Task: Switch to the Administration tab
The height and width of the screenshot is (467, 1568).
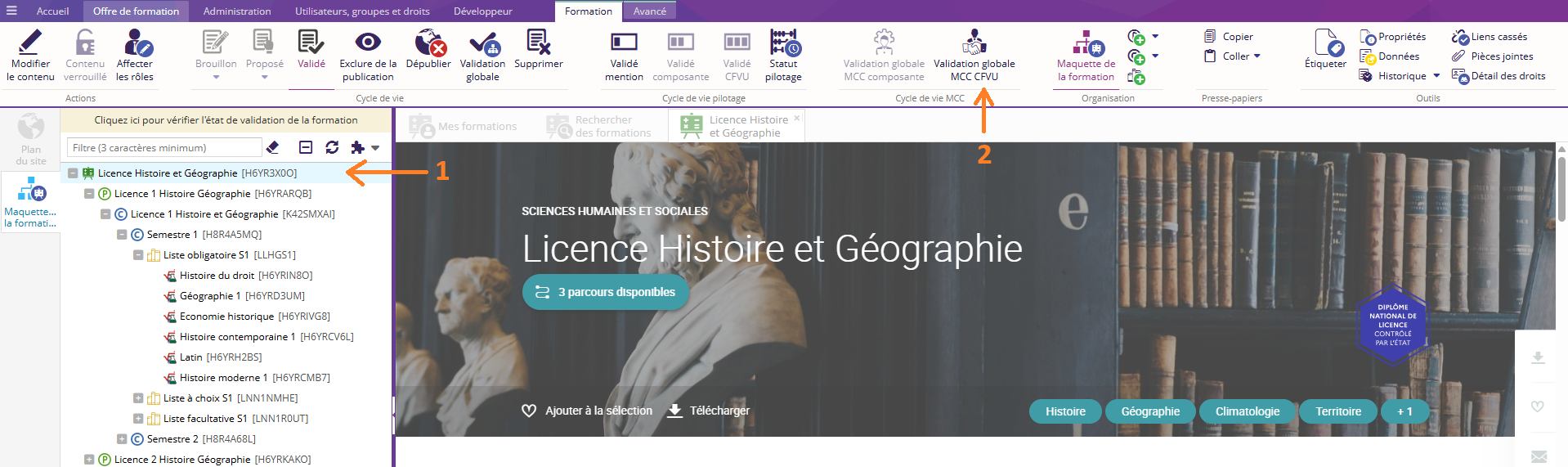Action: click(236, 11)
